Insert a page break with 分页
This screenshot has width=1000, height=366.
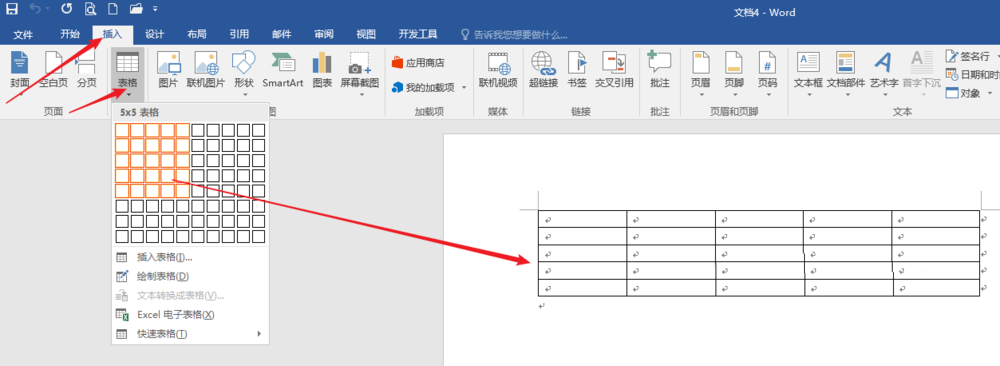point(87,71)
